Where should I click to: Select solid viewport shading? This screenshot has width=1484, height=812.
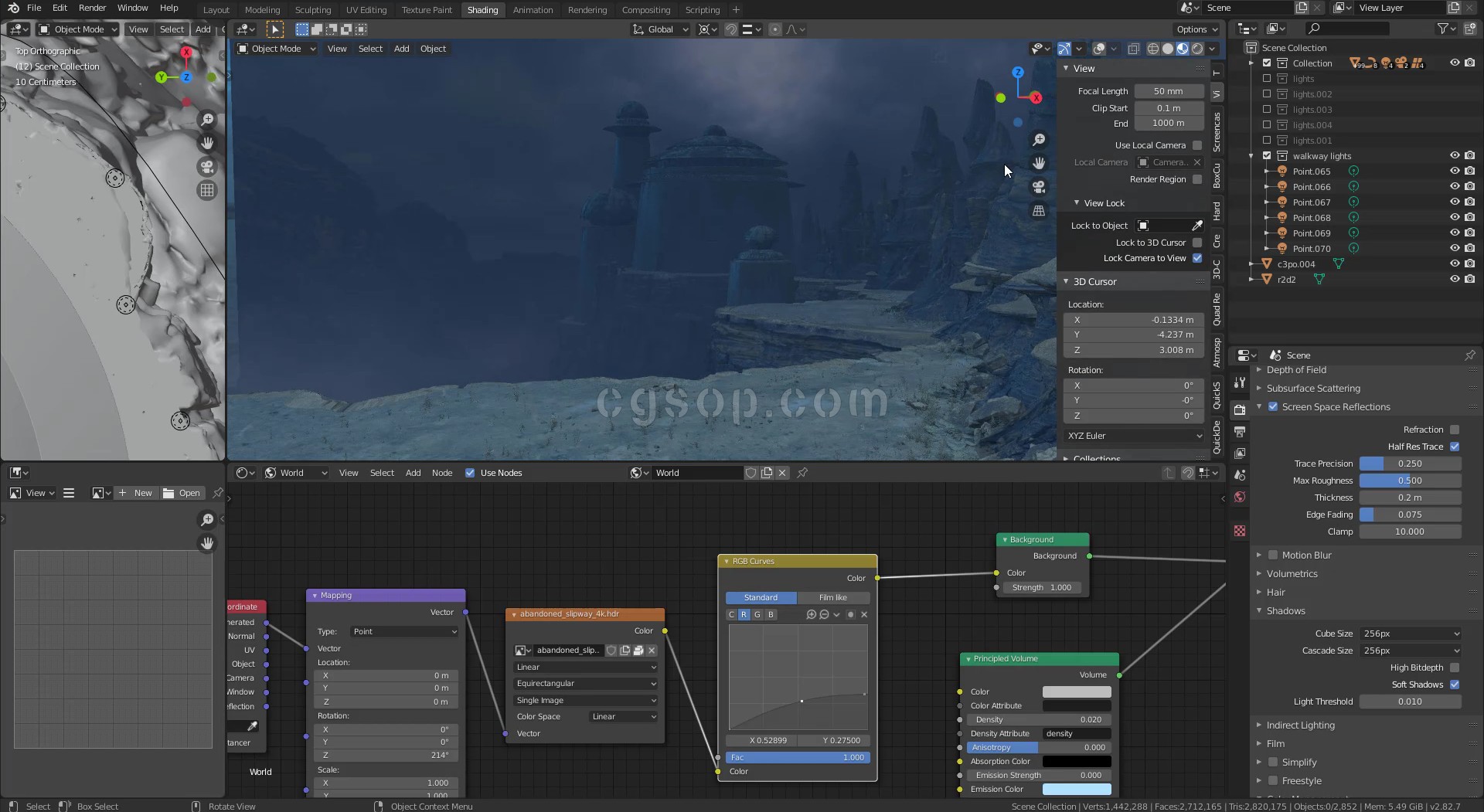tap(1168, 49)
